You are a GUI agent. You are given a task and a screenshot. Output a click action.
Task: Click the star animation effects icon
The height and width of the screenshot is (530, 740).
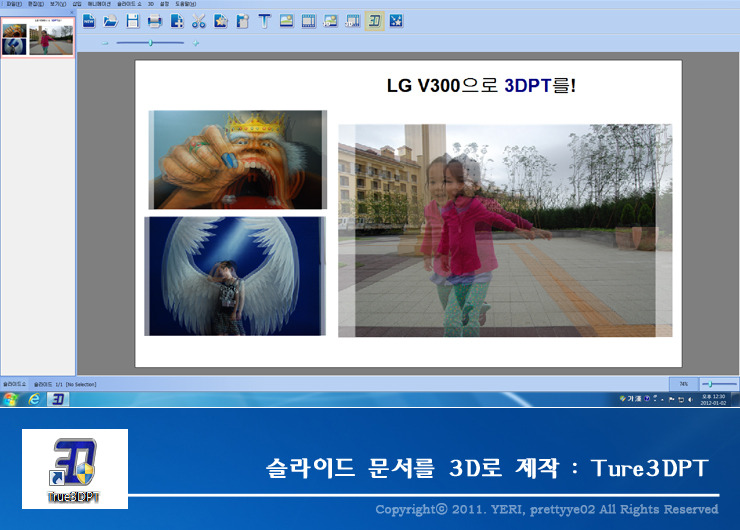[396, 21]
